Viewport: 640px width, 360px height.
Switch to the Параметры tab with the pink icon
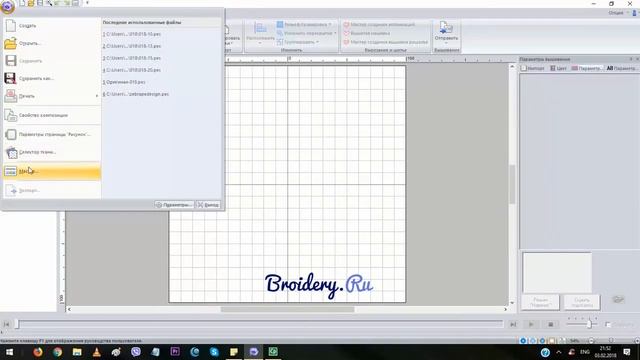pyautogui.click(x=586, y=68)
